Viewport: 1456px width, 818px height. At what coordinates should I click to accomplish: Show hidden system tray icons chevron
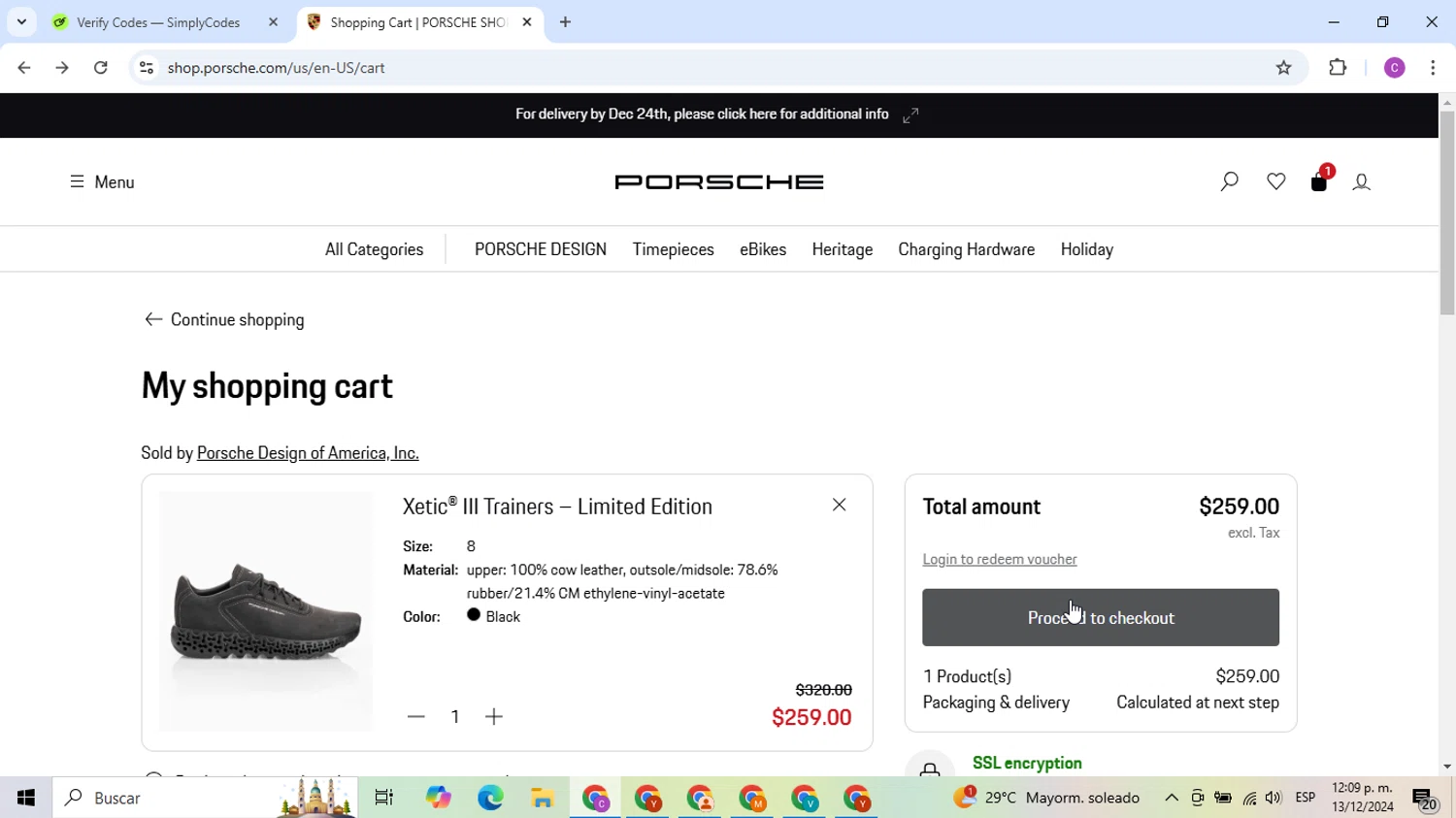coord(1172,798)
